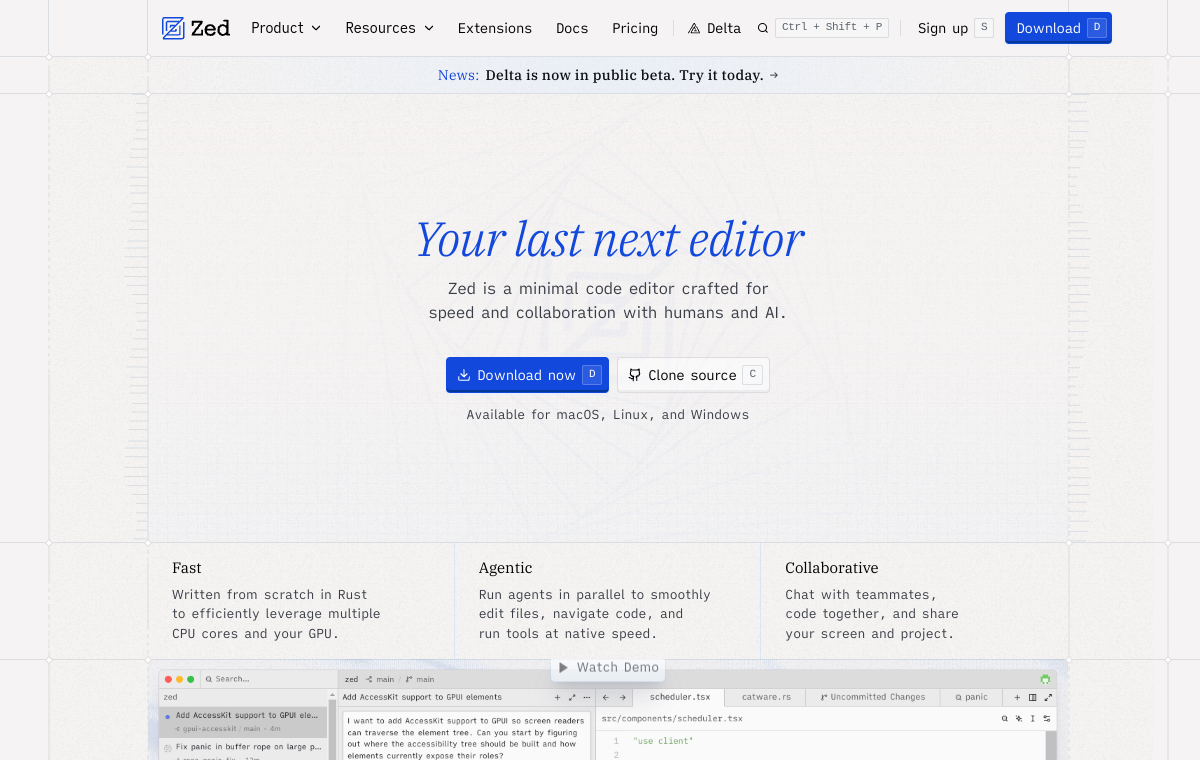Click the Search field in the editor preview
The width and height of the screenshot is (1200, 760).
tap(268, 679)
